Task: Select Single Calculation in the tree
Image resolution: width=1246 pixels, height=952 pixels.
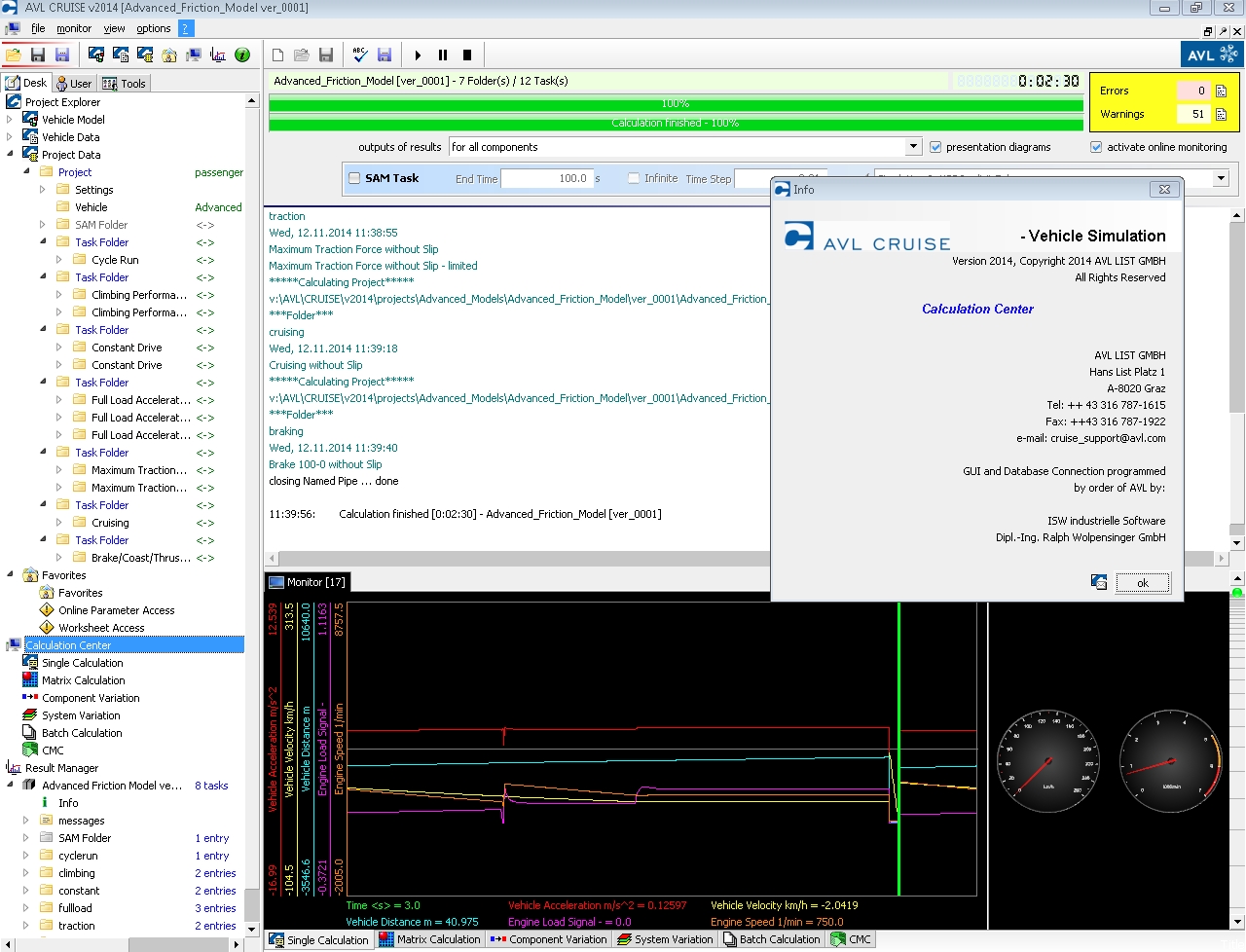Action: click(x=82, y=663)
